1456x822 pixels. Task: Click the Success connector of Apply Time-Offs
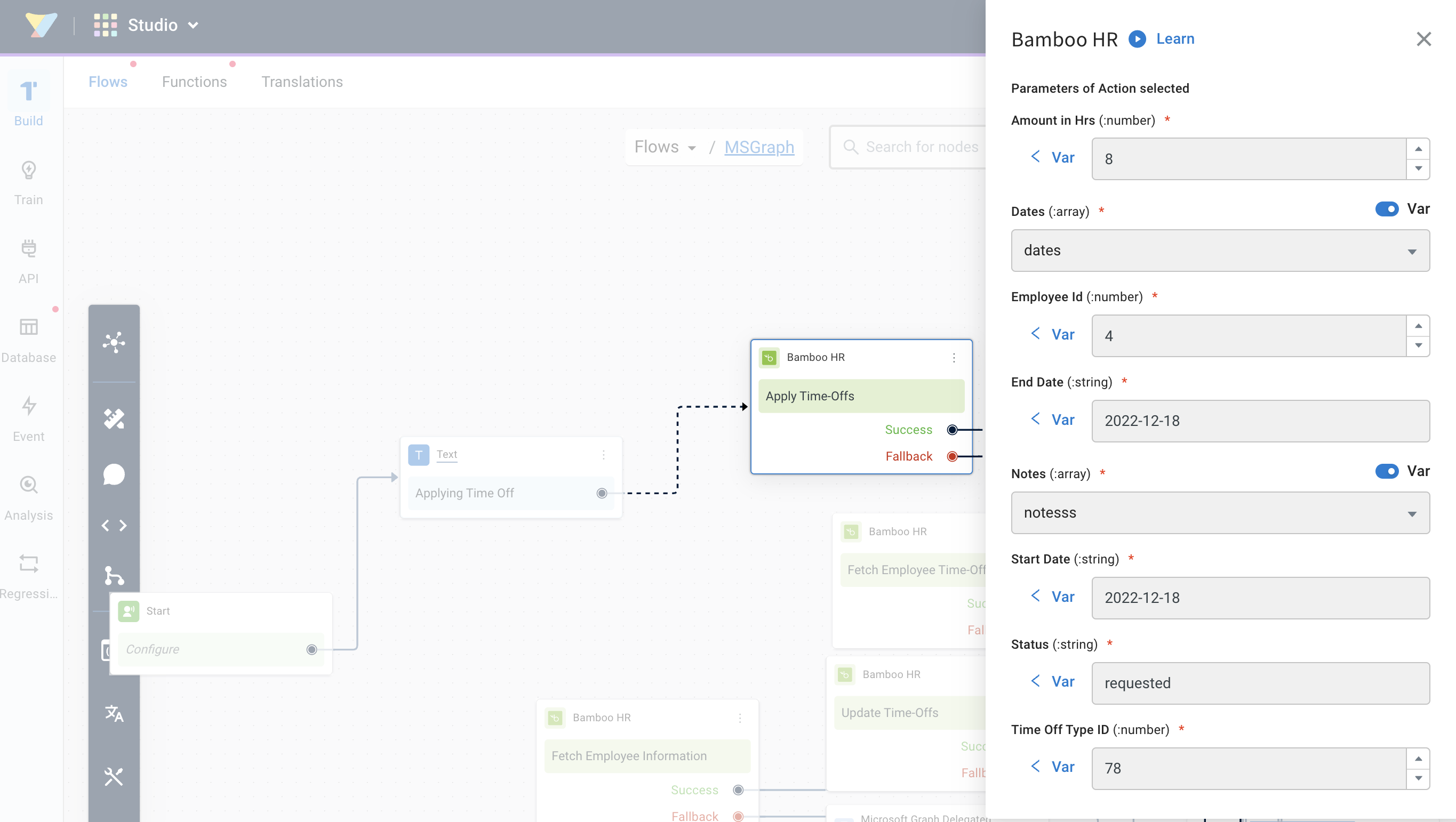[953, 430]
